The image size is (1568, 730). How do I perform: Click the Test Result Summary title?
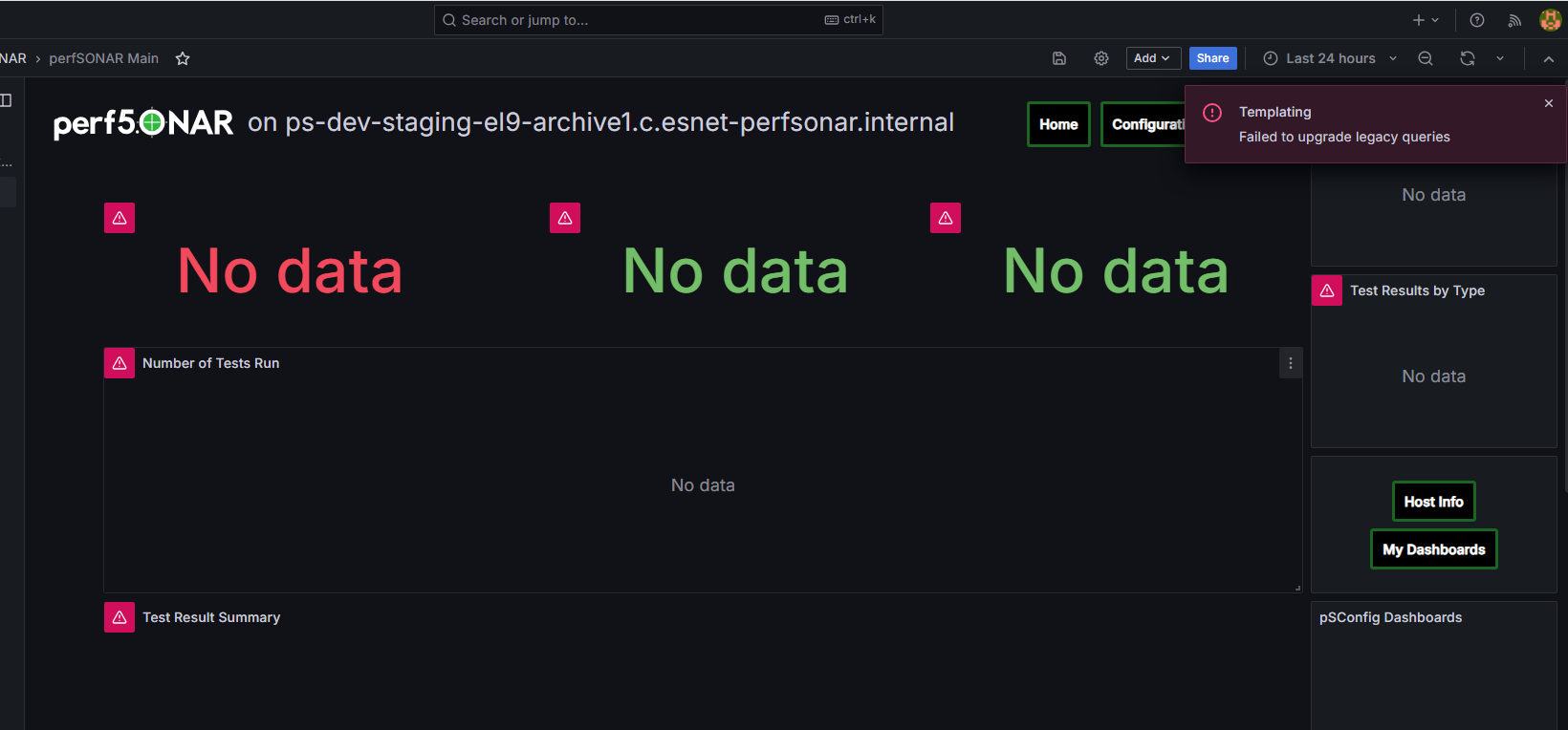[x=211, y=617]
